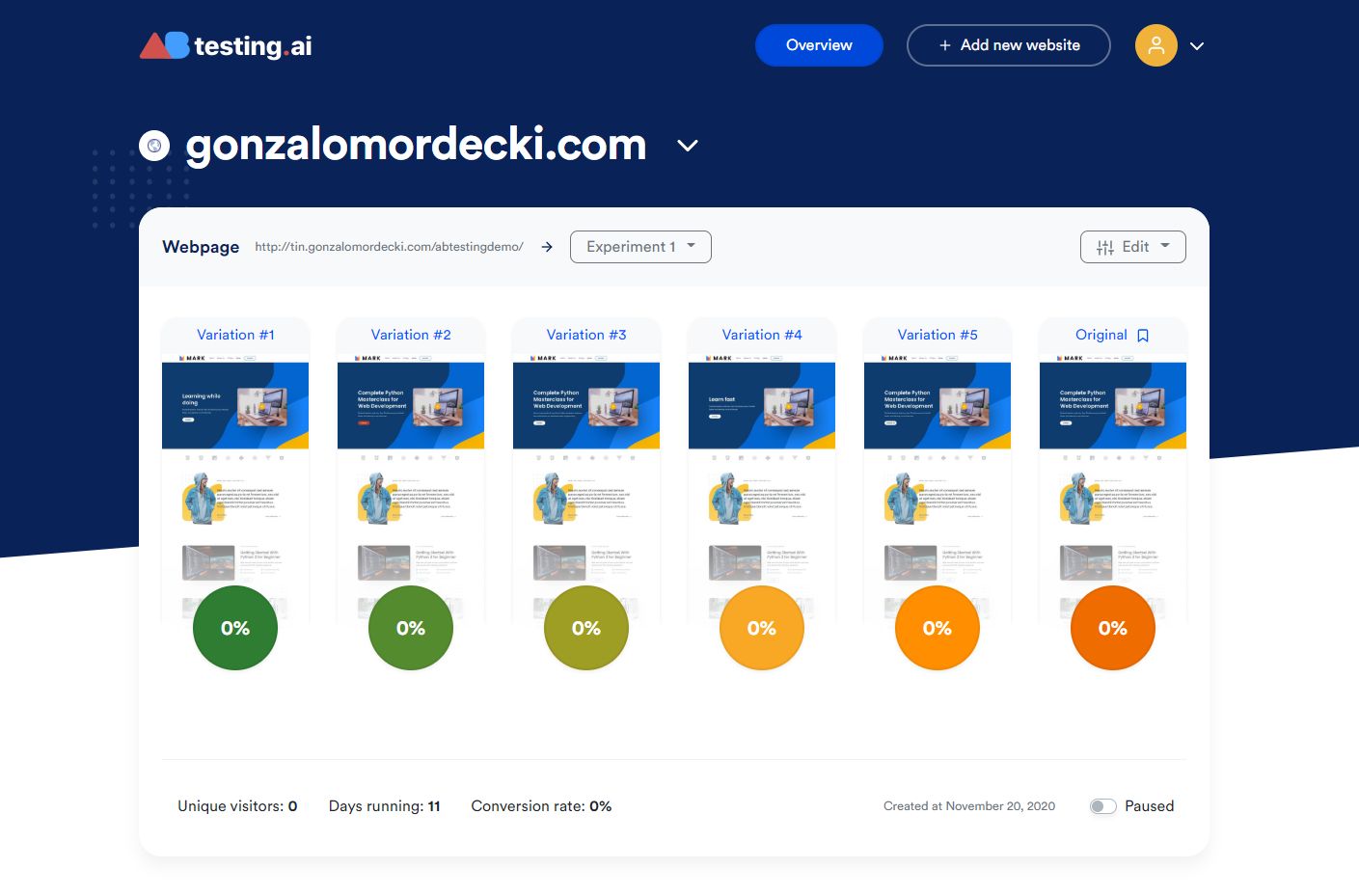This screenshot has height=896, width=1359.
Task: Click the globe icon beside gonzalomordecki.com
Action: point(154,146)
